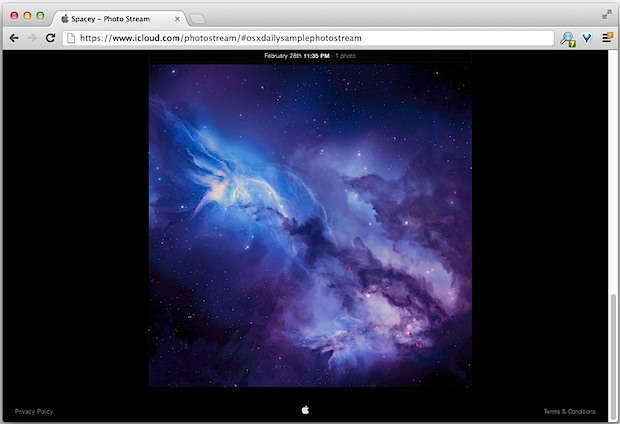Viewport: 620px width, 424px height.
Task: Click the green zoom window button
Action: (x=40, y=15)
